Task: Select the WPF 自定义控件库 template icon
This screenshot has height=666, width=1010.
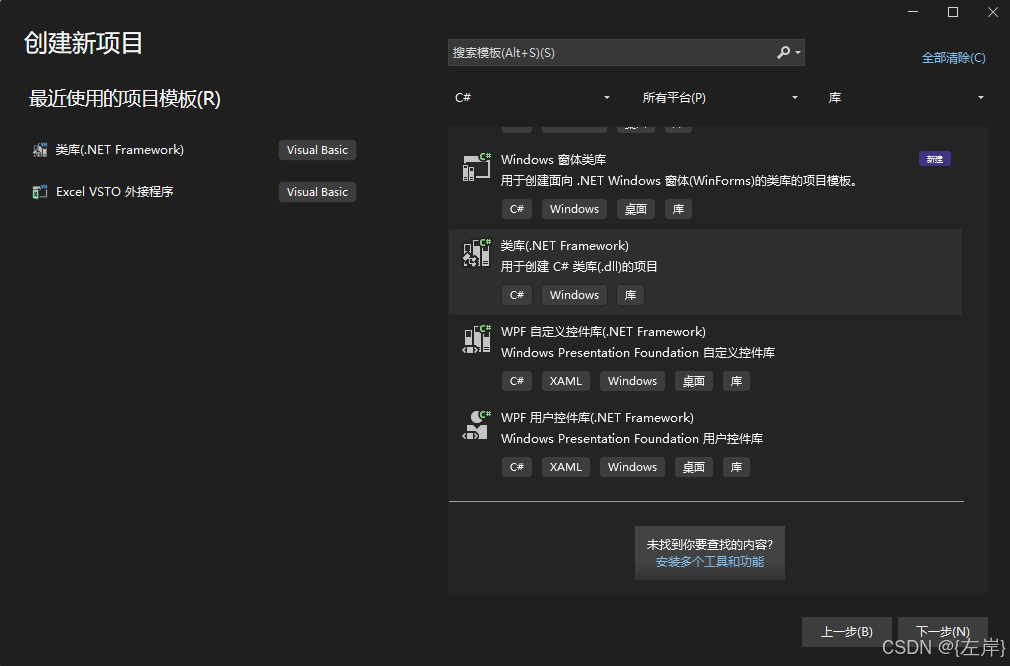Action: [x=475, y=339]
